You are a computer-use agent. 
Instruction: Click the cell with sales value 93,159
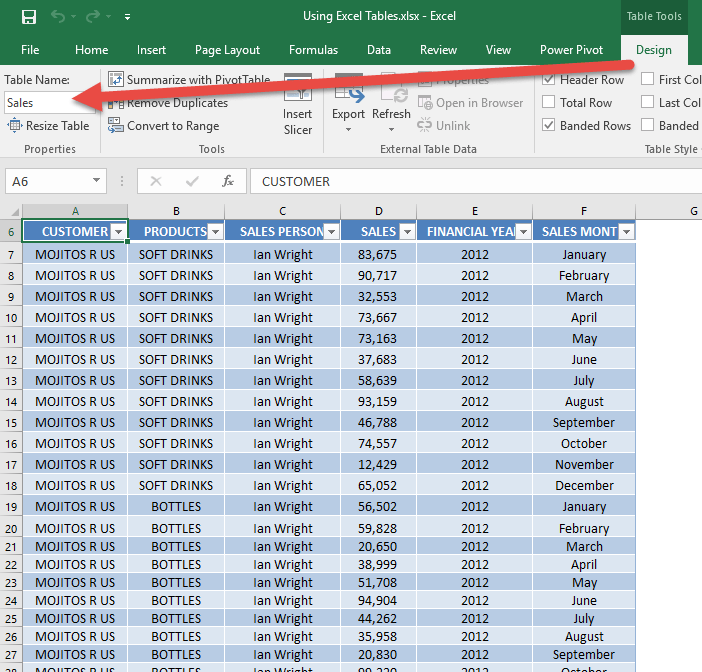click(378, 402)
